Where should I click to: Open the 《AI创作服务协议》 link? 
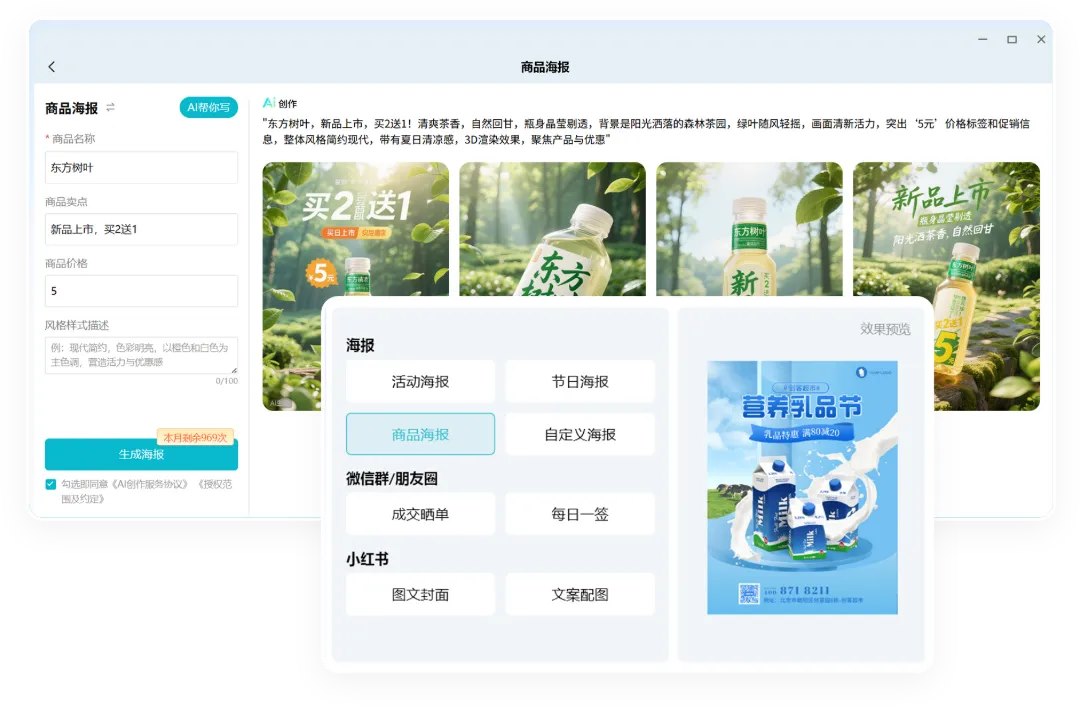tap(149, 484)
